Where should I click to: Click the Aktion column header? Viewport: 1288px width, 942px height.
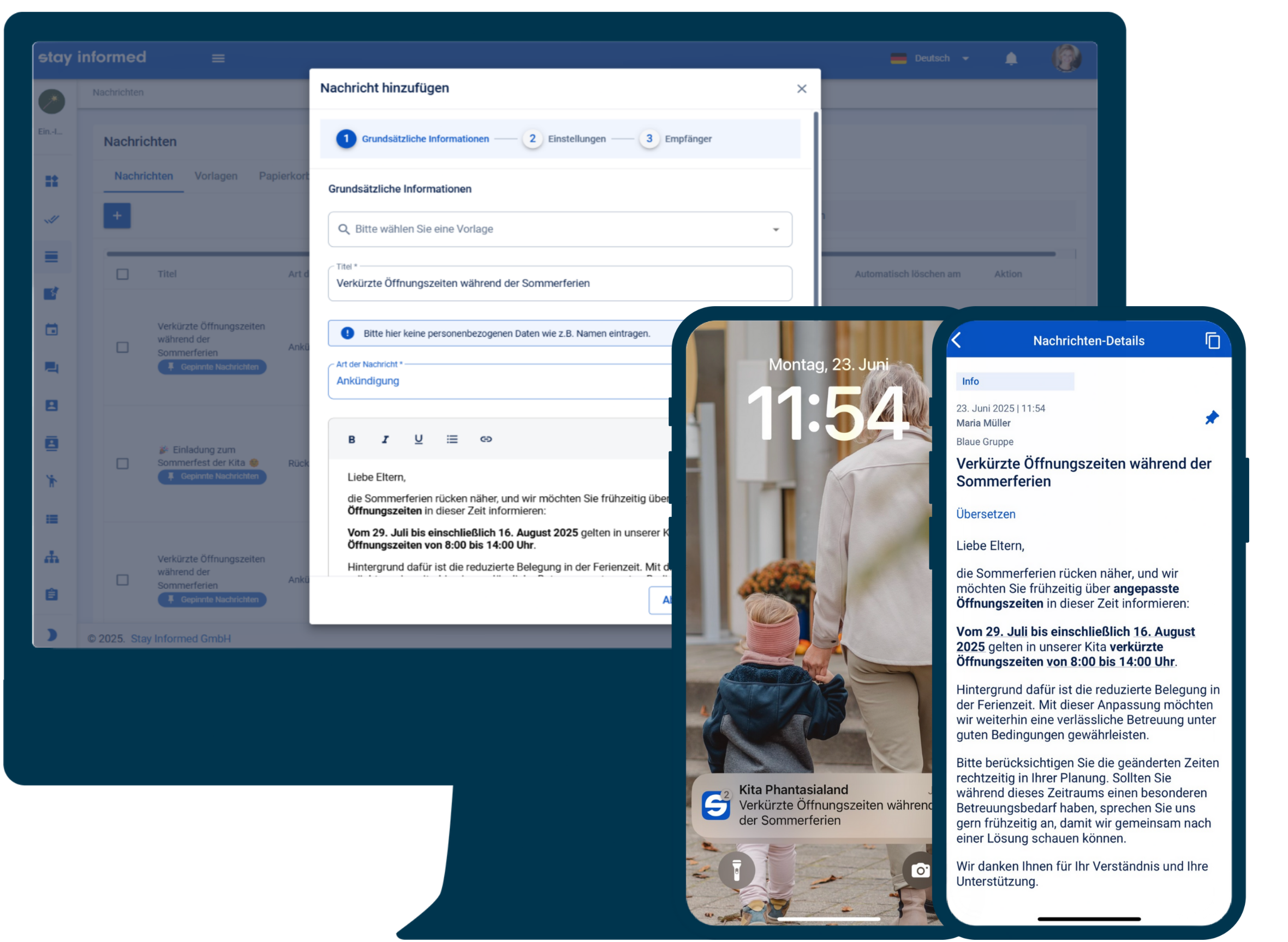[x=1007, y=275]
